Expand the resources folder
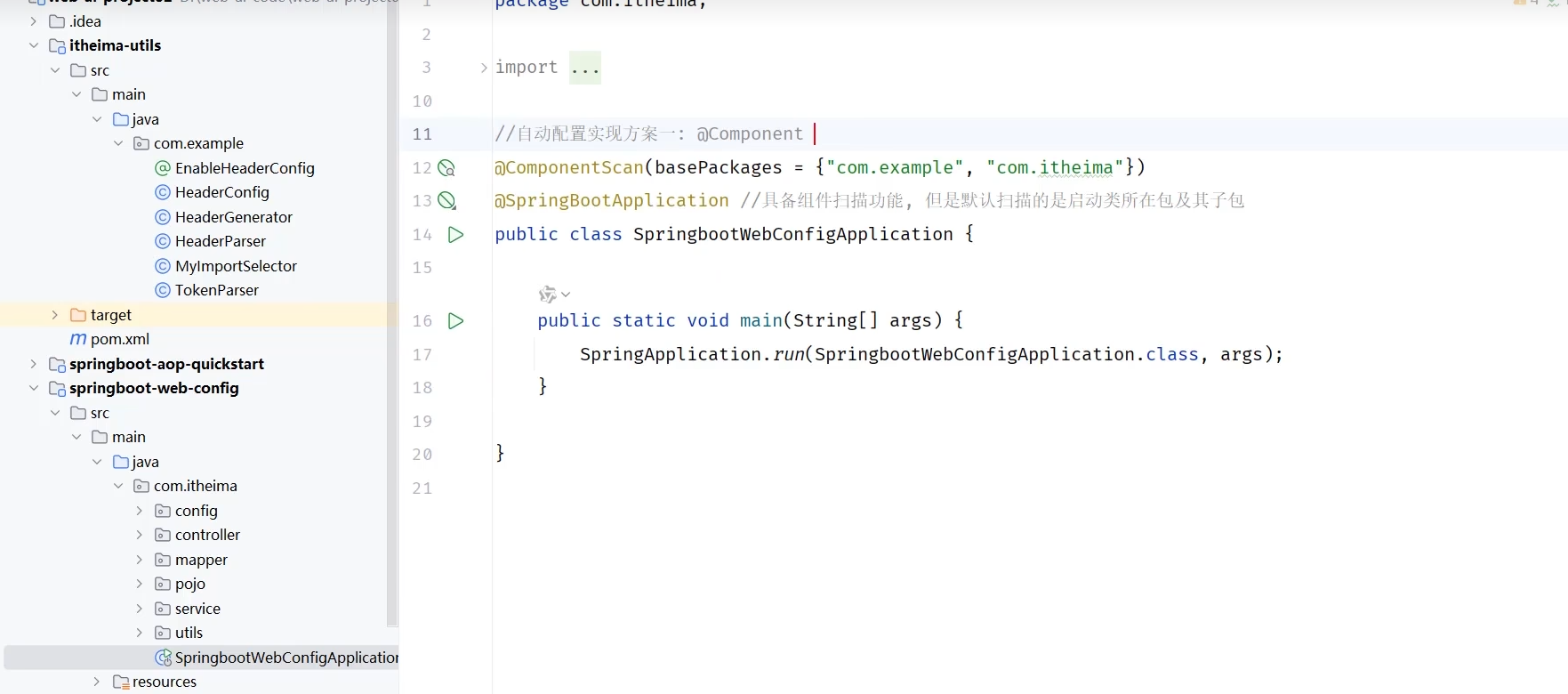1568x694 pixels. coord(97,682)
